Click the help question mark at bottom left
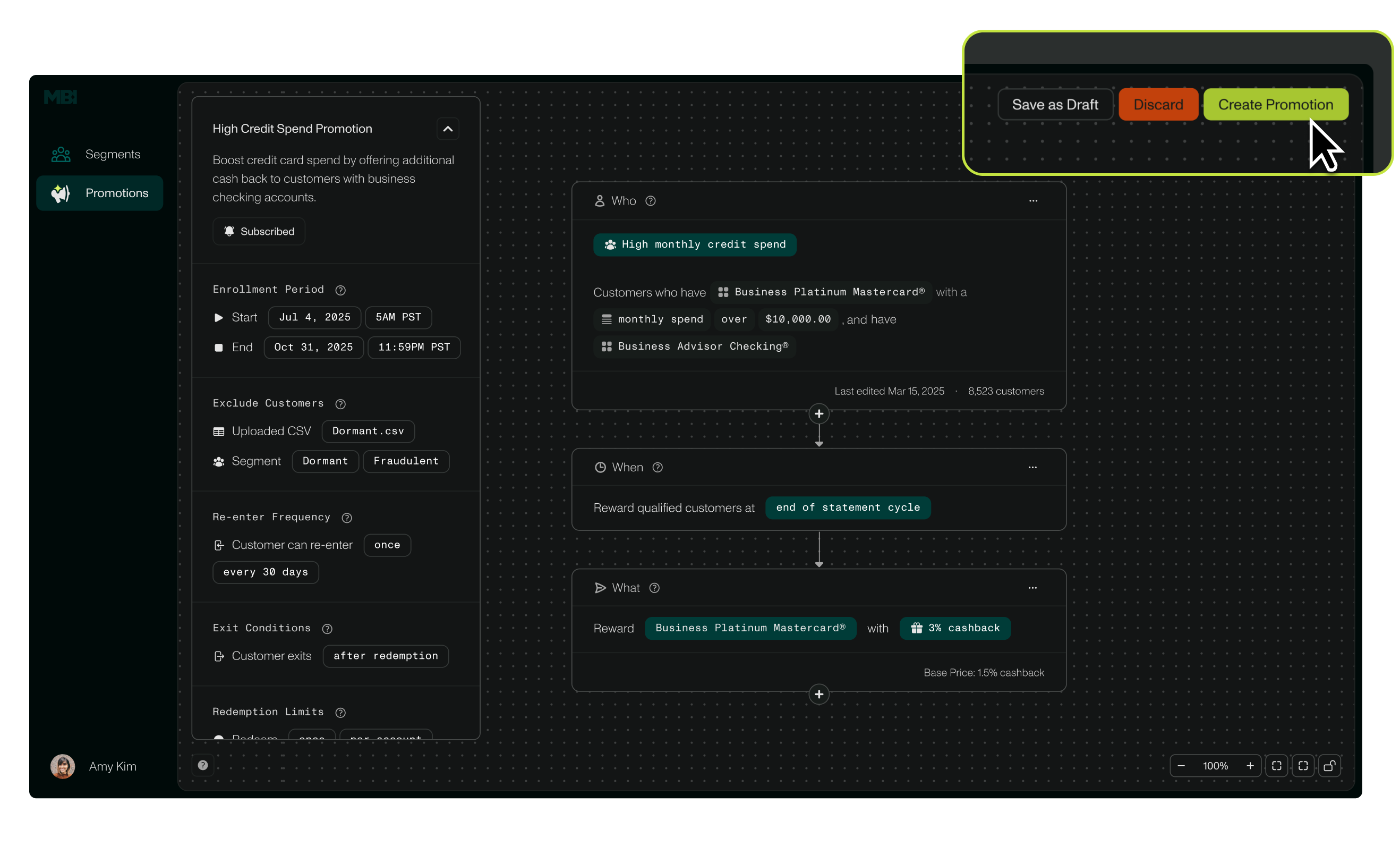The width and height of the screenshot is (1400, 846). [x=203, y=765]
